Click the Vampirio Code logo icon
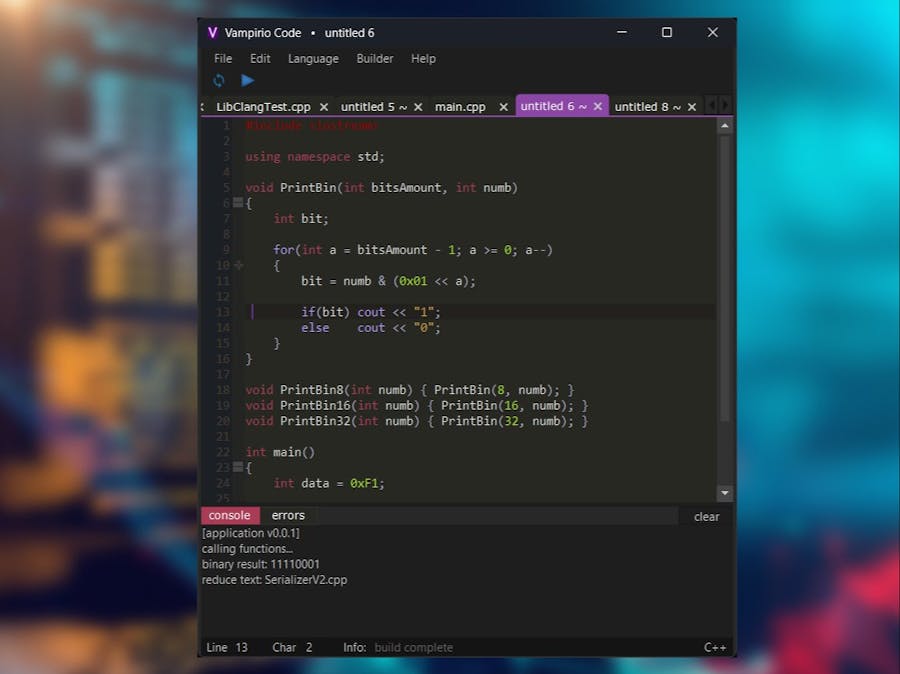The image size is (900, 674). coord(212,33)
